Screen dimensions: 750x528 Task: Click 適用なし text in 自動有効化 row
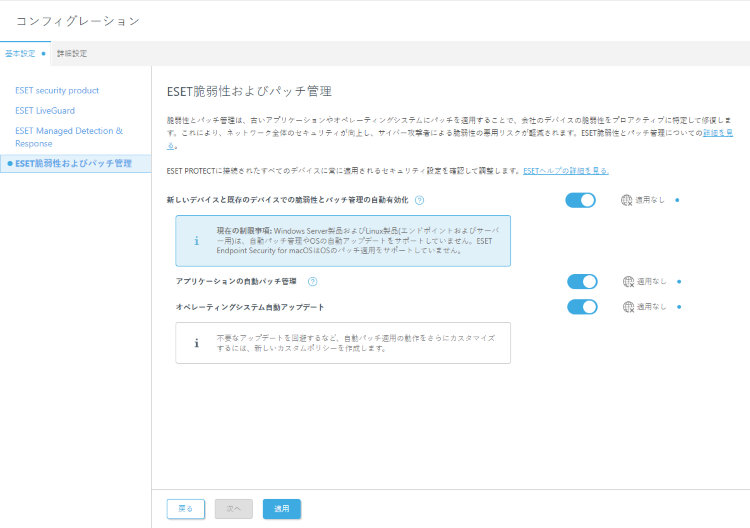click(650, 200)
